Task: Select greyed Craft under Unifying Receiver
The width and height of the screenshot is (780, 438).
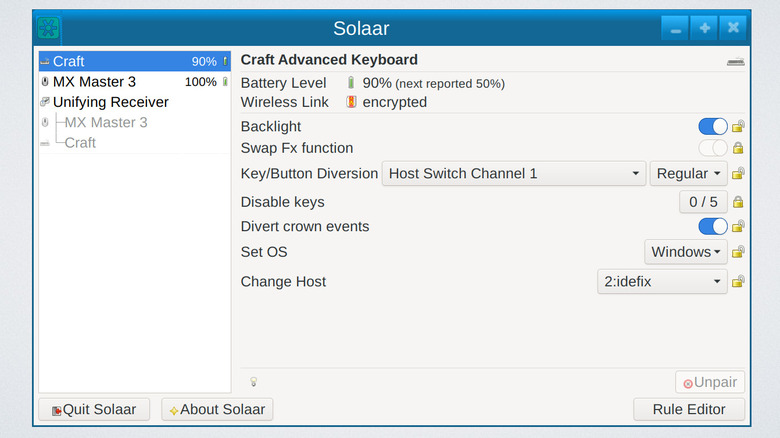Action: point(135,143)
